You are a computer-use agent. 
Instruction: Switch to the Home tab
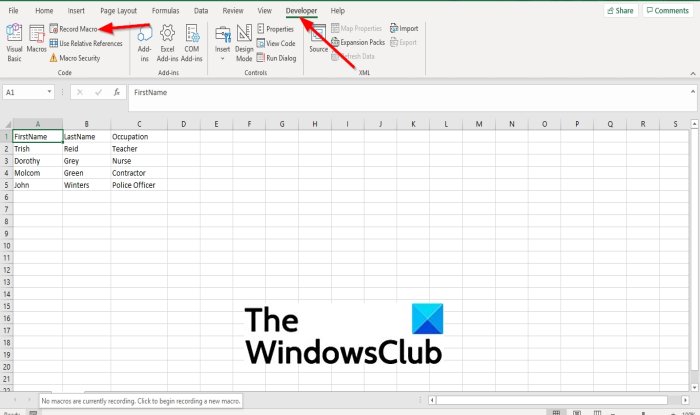(44, 10)
